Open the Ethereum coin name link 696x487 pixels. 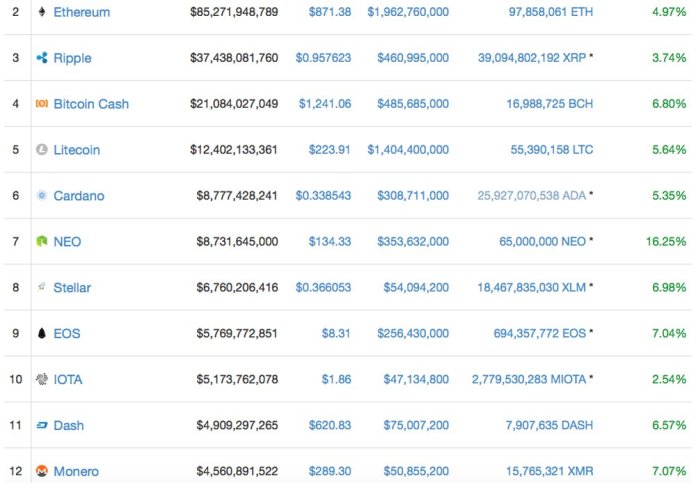tap(81, 12)
